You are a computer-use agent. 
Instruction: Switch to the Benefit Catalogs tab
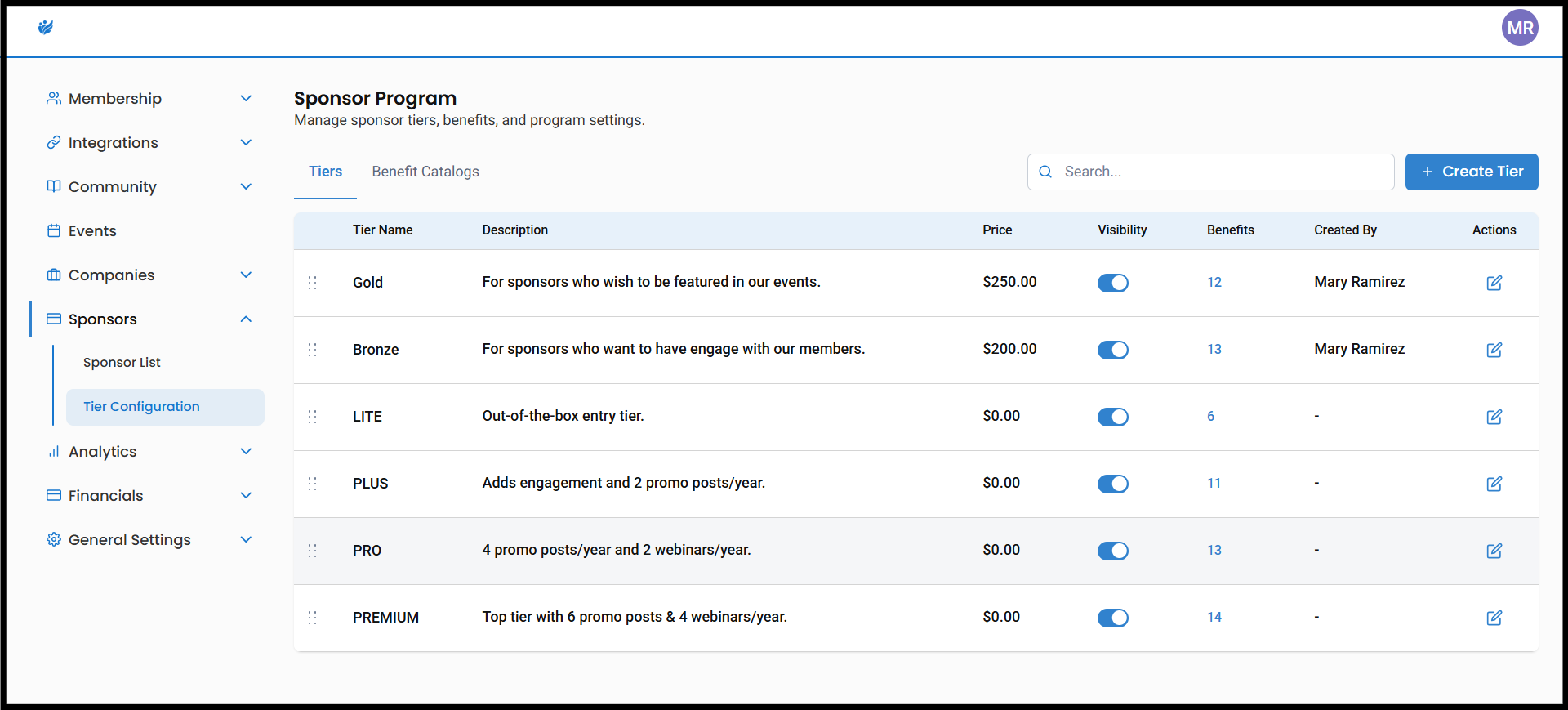[425, 172]
